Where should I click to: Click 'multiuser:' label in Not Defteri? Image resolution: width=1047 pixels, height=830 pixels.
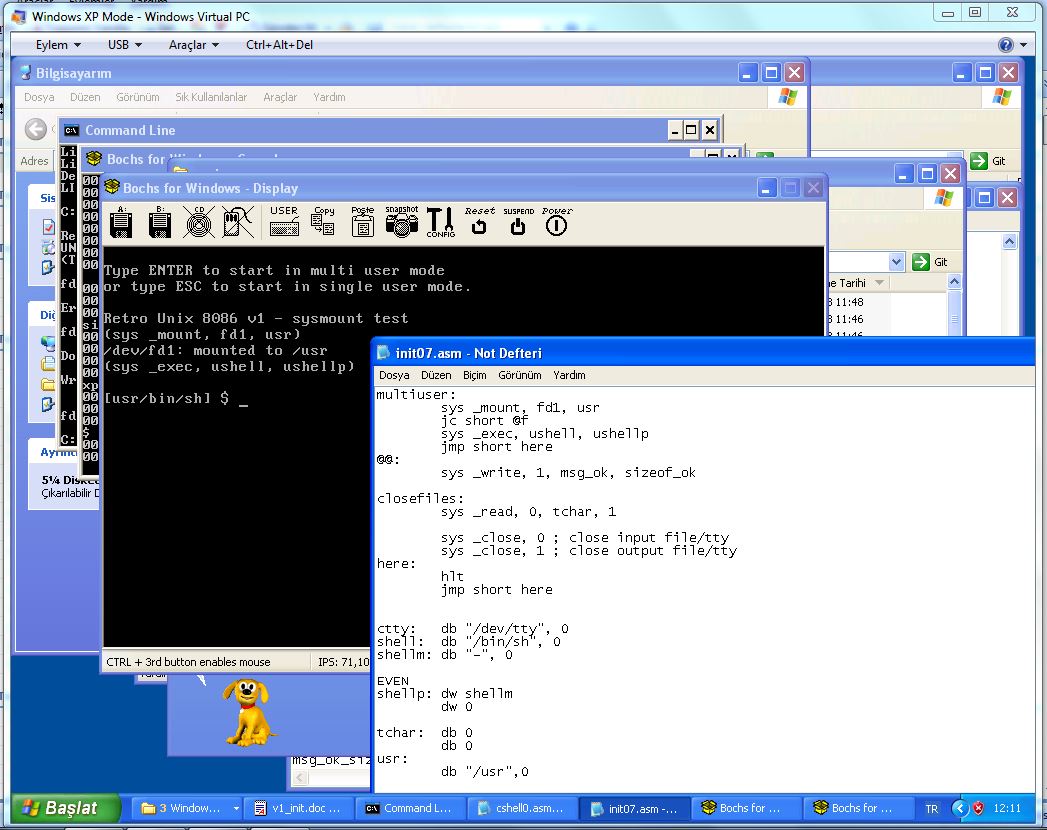click(x=416, y=394)
